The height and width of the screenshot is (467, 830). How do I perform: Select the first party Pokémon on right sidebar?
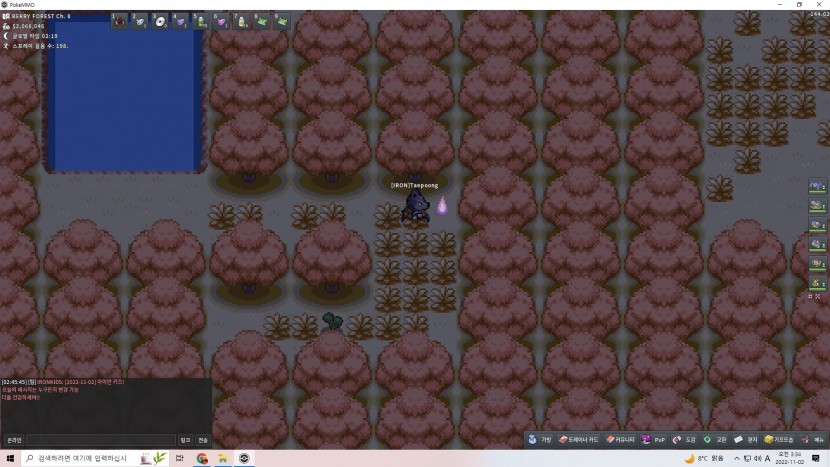tap(817, 186)
